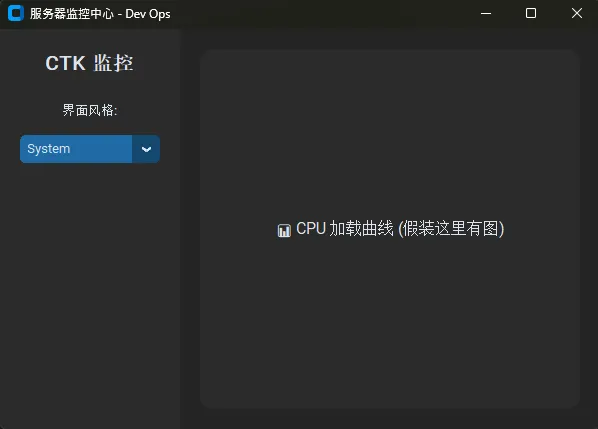This screenshot has width=598, height=429.
Task: Click the bar chart icon beside CPU label
Action: (x=284, y=230)
